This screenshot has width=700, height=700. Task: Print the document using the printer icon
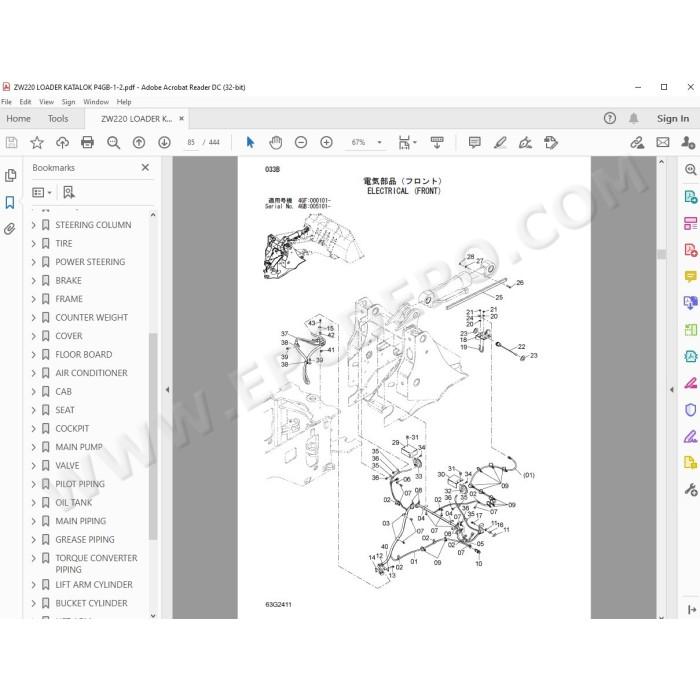click(88, 142)
